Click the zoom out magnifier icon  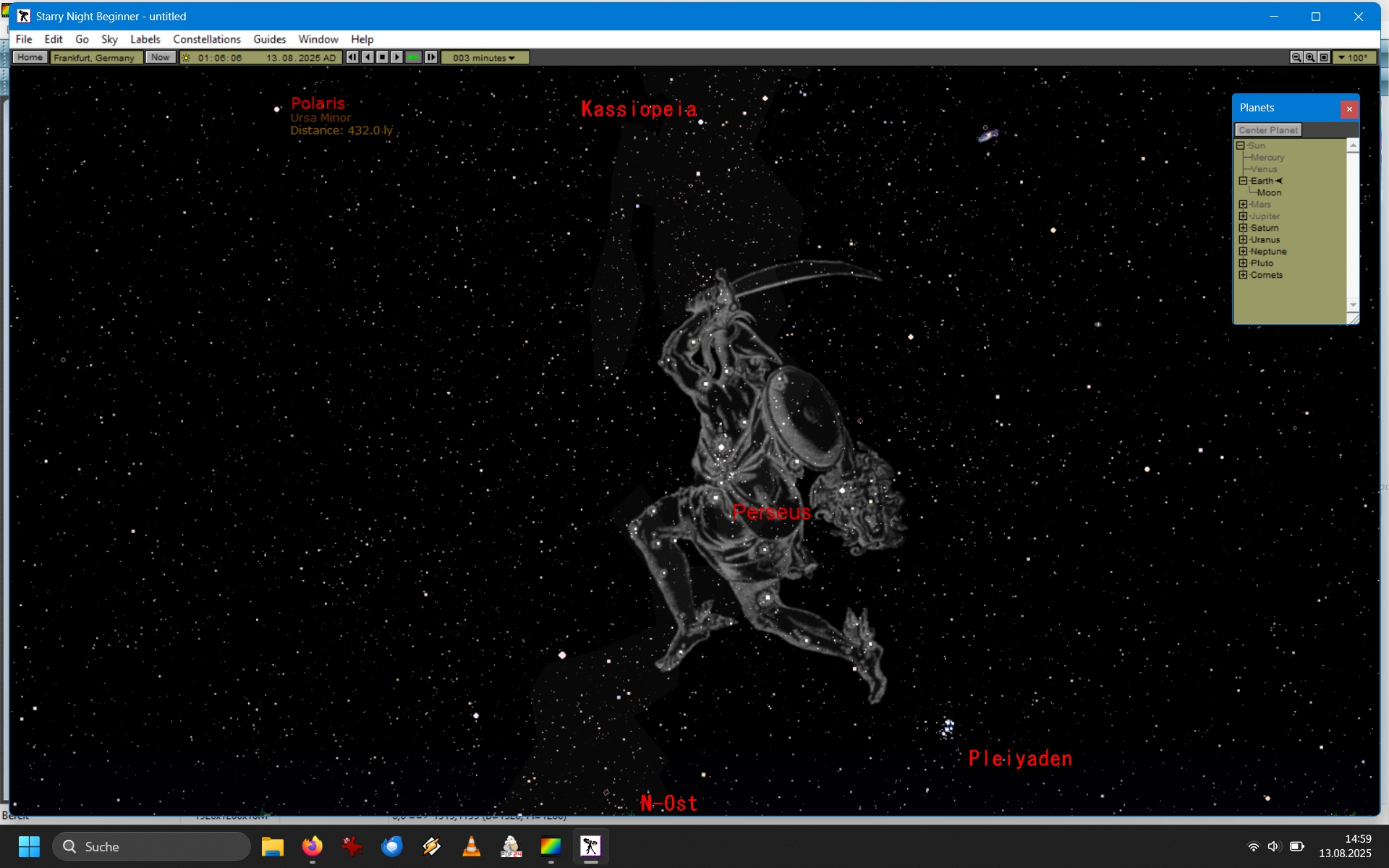click(1296, 57)
